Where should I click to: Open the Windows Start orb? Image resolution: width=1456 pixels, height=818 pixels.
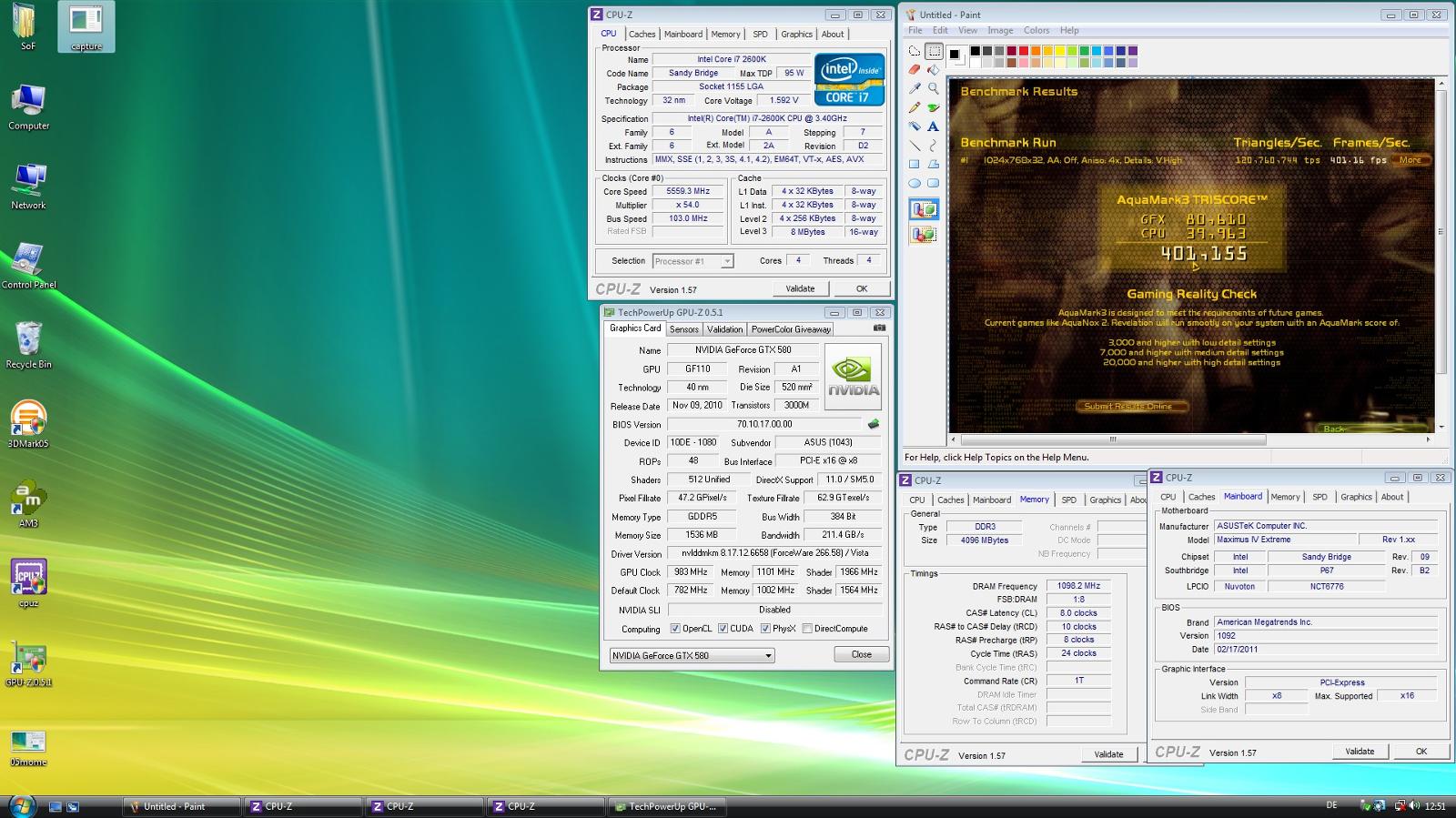(x=22, y=805)
